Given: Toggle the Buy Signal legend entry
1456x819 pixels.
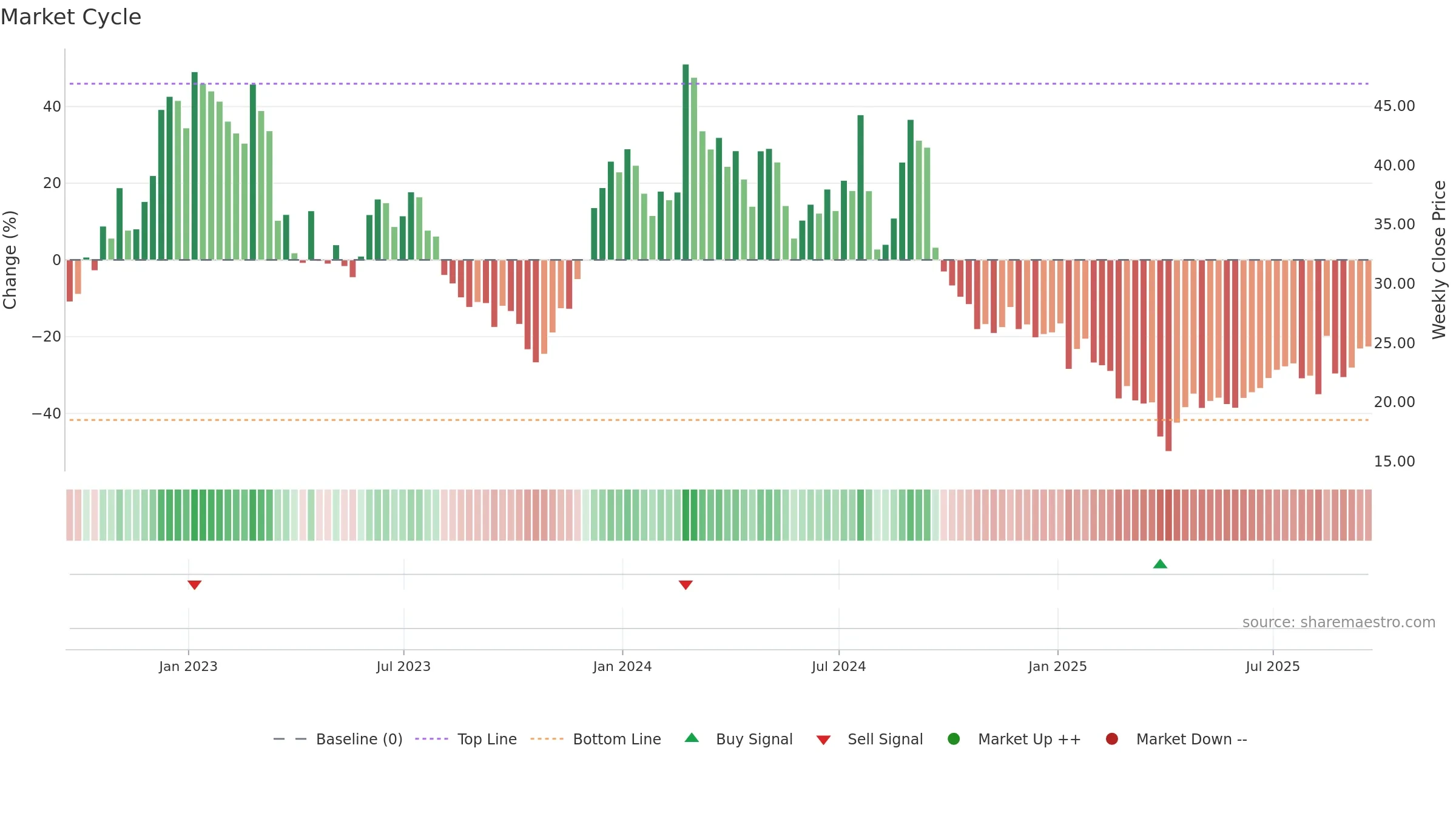Looking at the screenshot, I should click(x=738, y=739).
